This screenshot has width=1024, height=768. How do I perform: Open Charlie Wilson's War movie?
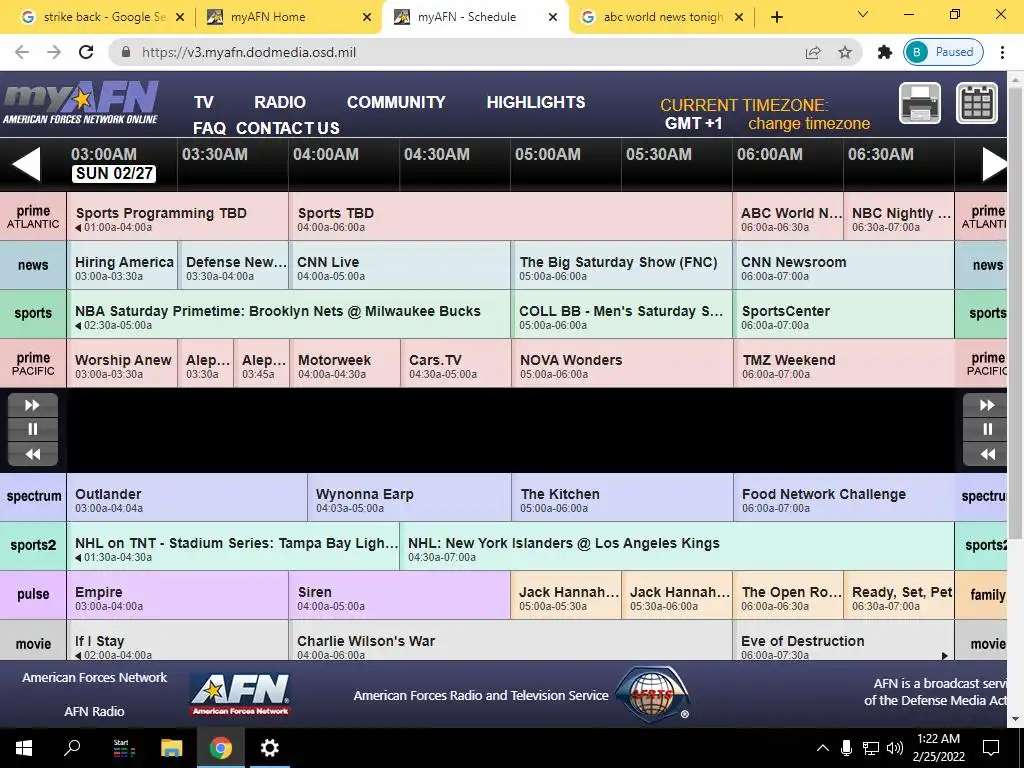pyautogui.click(x=511, y=640)
